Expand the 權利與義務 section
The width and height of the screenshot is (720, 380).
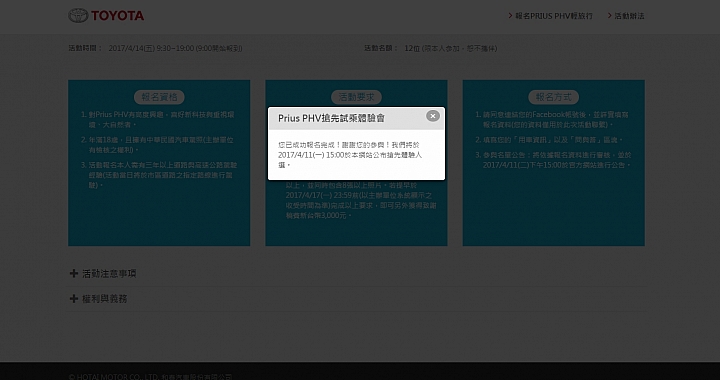98,299
